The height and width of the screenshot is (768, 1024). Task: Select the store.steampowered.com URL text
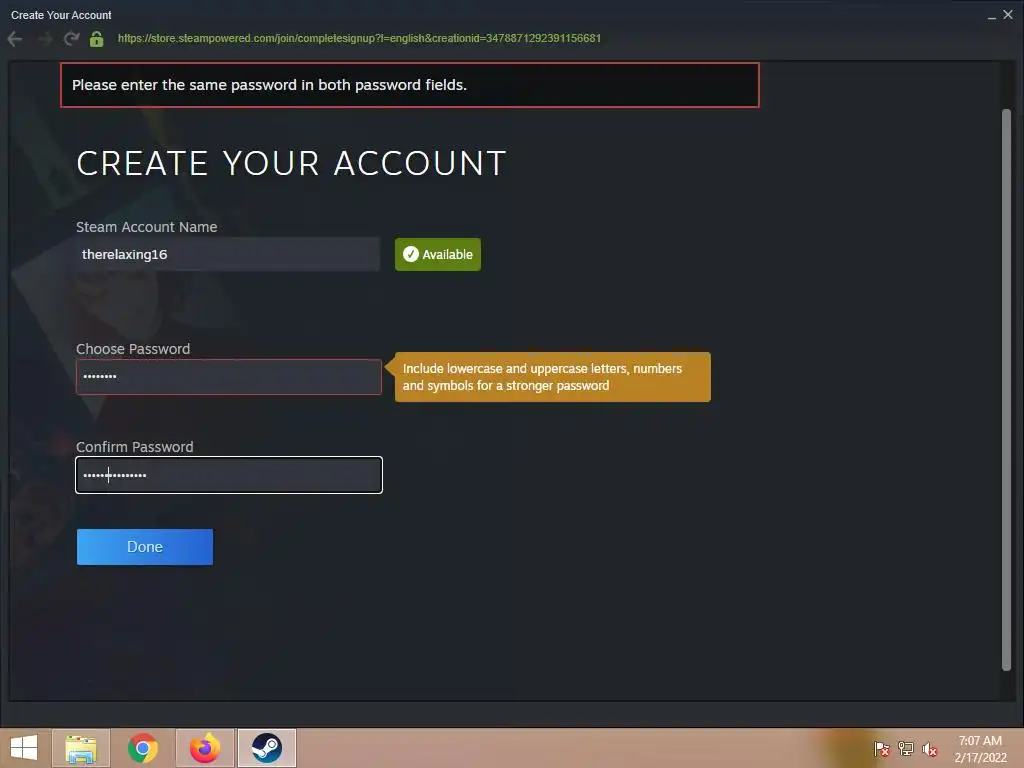(x=359, y=39)
